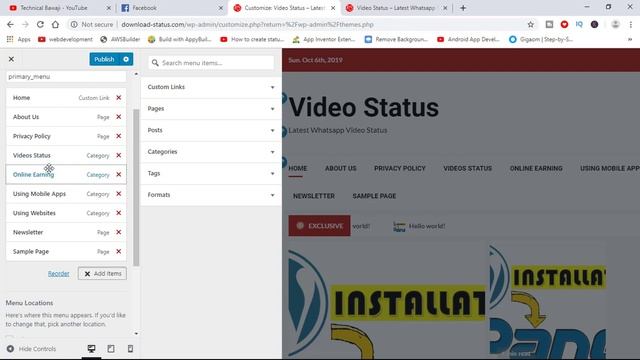Click the Video Status site title
640x360 pixels.
[364, 107]
